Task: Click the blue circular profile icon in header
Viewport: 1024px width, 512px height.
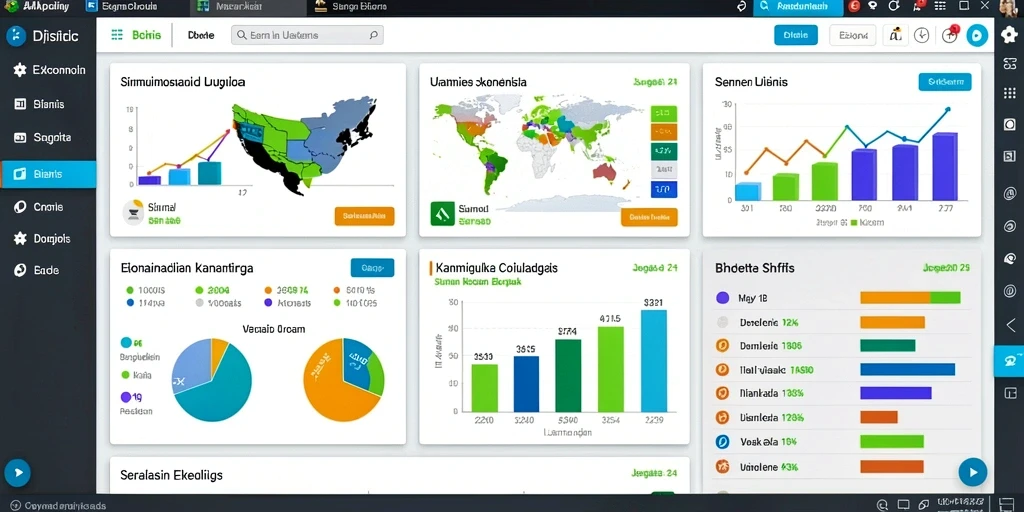Action: click(x=977, y=35)
